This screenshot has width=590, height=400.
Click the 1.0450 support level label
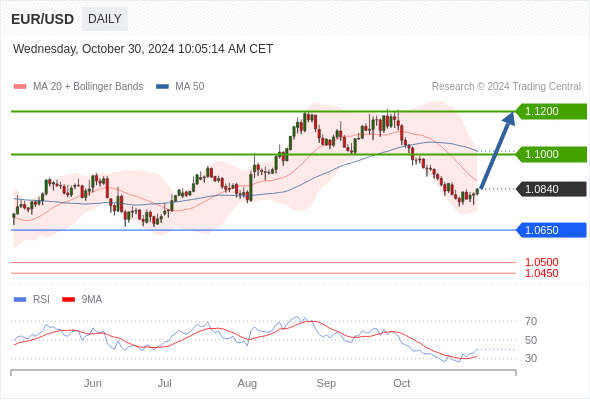[541, 273]
